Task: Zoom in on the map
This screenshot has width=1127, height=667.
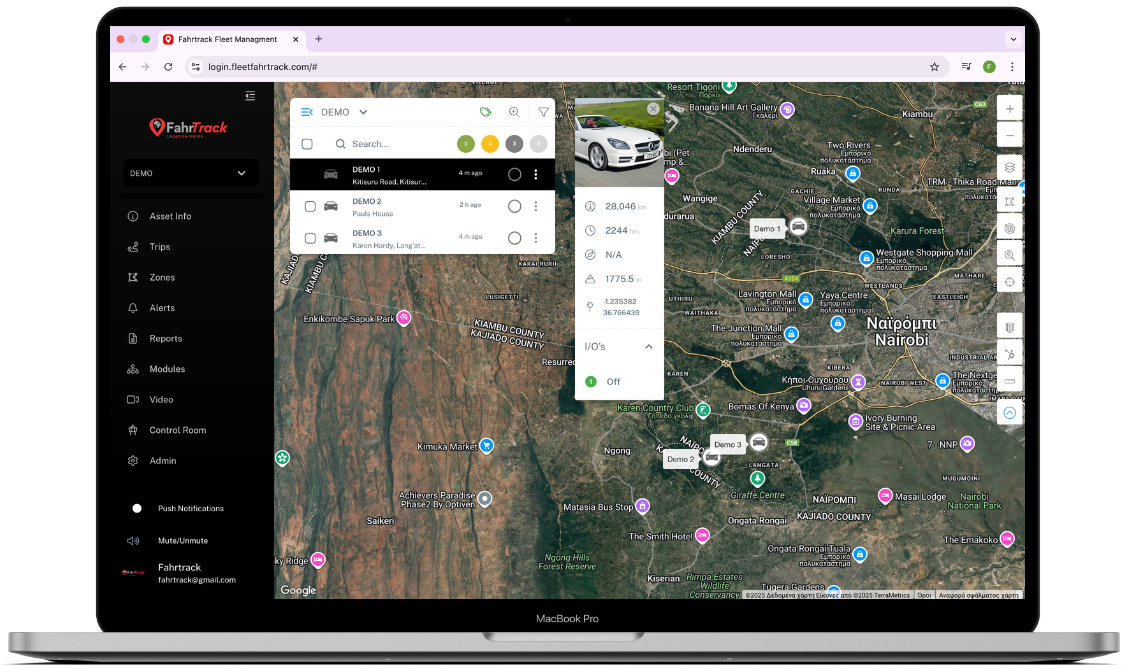Action: tap(1010, 109)
